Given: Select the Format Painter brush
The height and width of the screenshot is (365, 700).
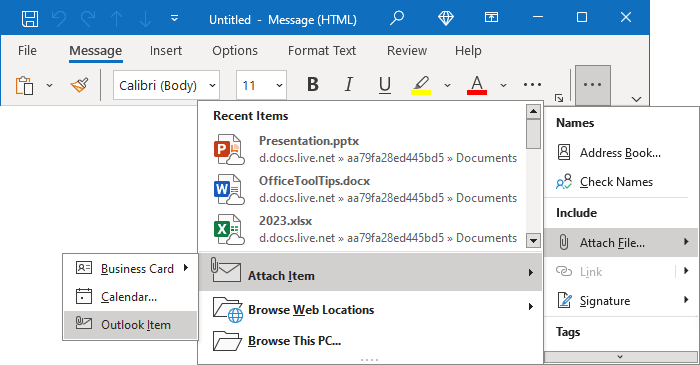Looking at the screenshot, I should 79,85.
